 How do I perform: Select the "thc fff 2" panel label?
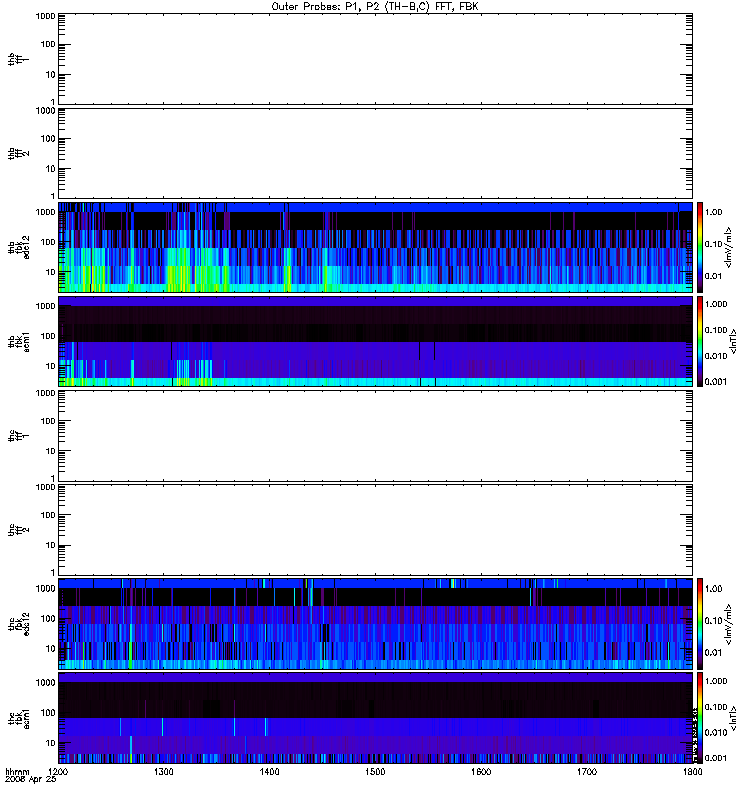click(x=18, y=530)
